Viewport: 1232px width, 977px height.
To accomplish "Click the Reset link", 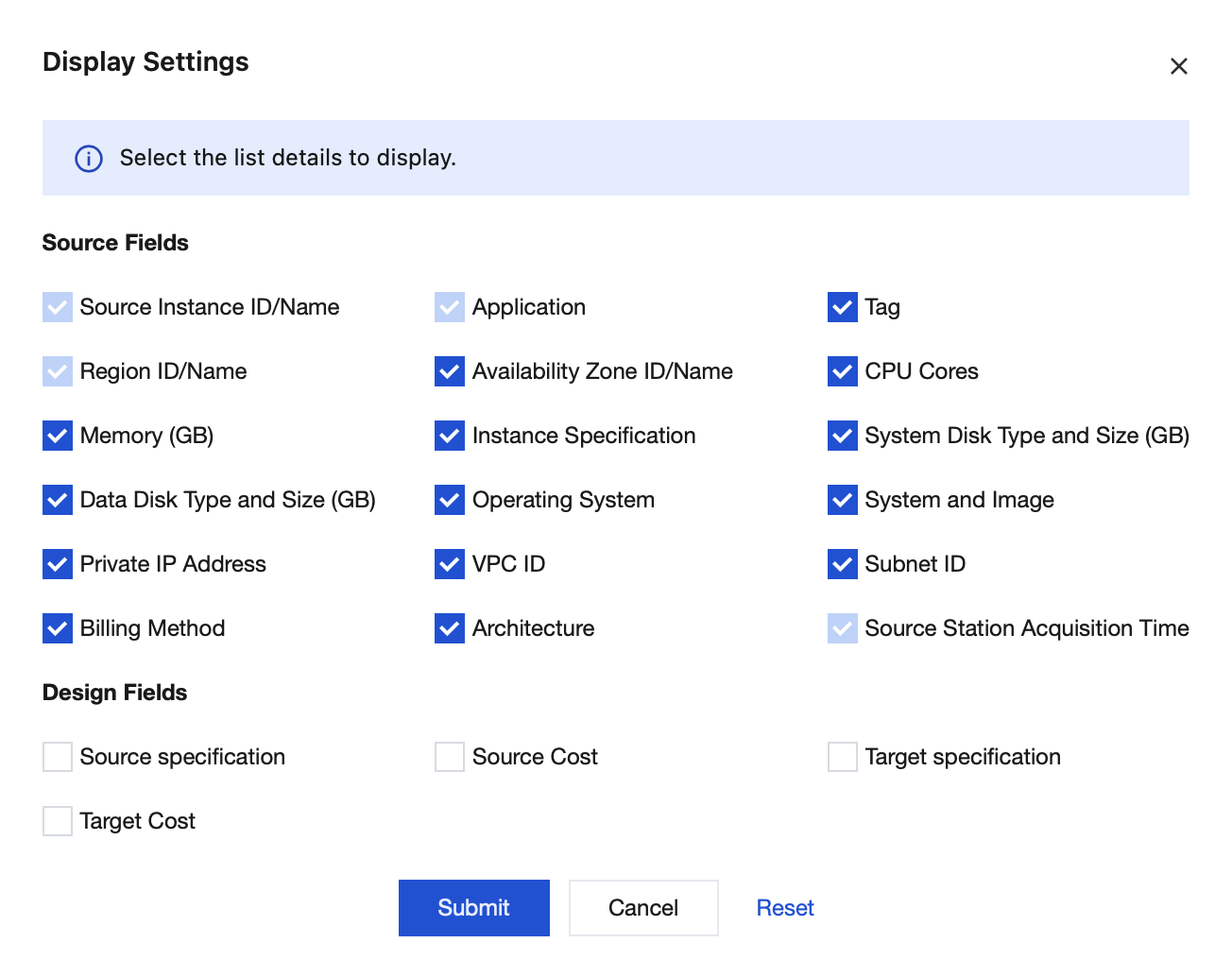I will (784, 908).
